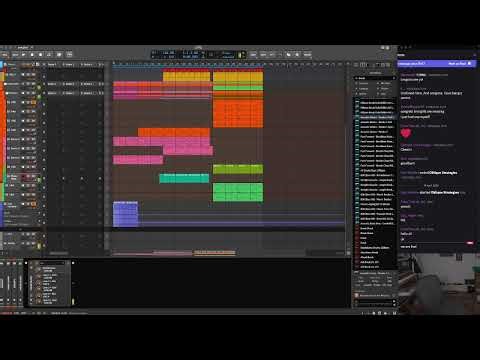Screen dimensions: 480x360
Task: Click the play position display in transport
Action: [191, 53]
